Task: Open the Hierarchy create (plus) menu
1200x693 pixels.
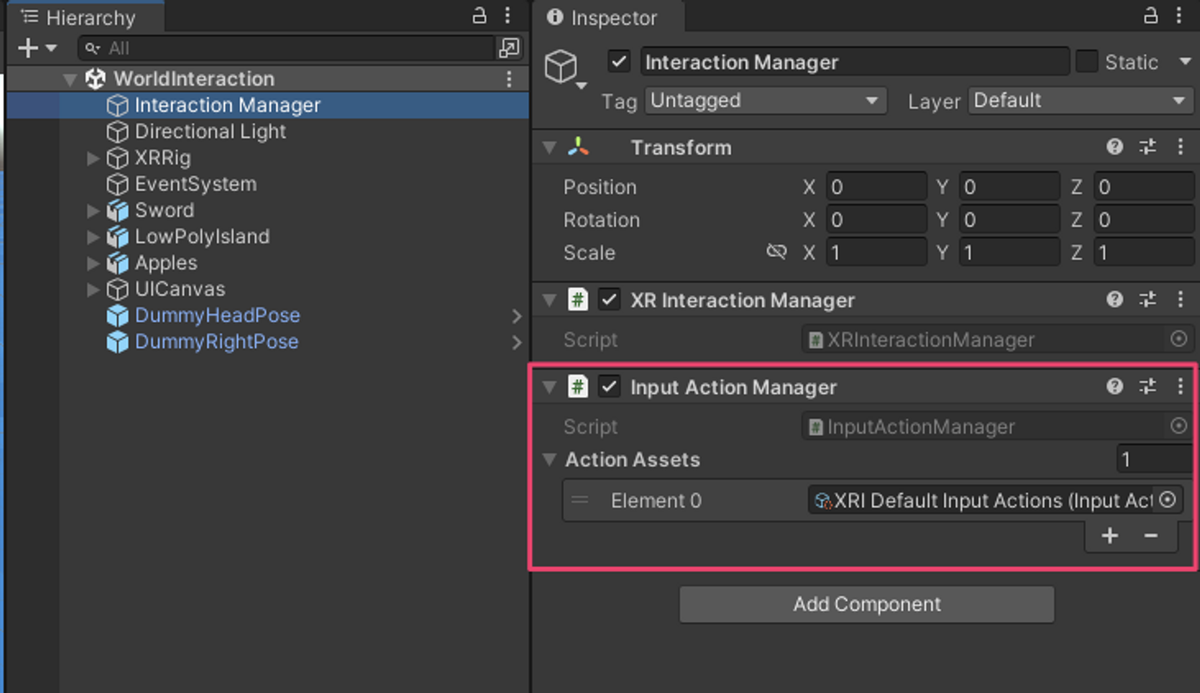Action: (28, 48)
